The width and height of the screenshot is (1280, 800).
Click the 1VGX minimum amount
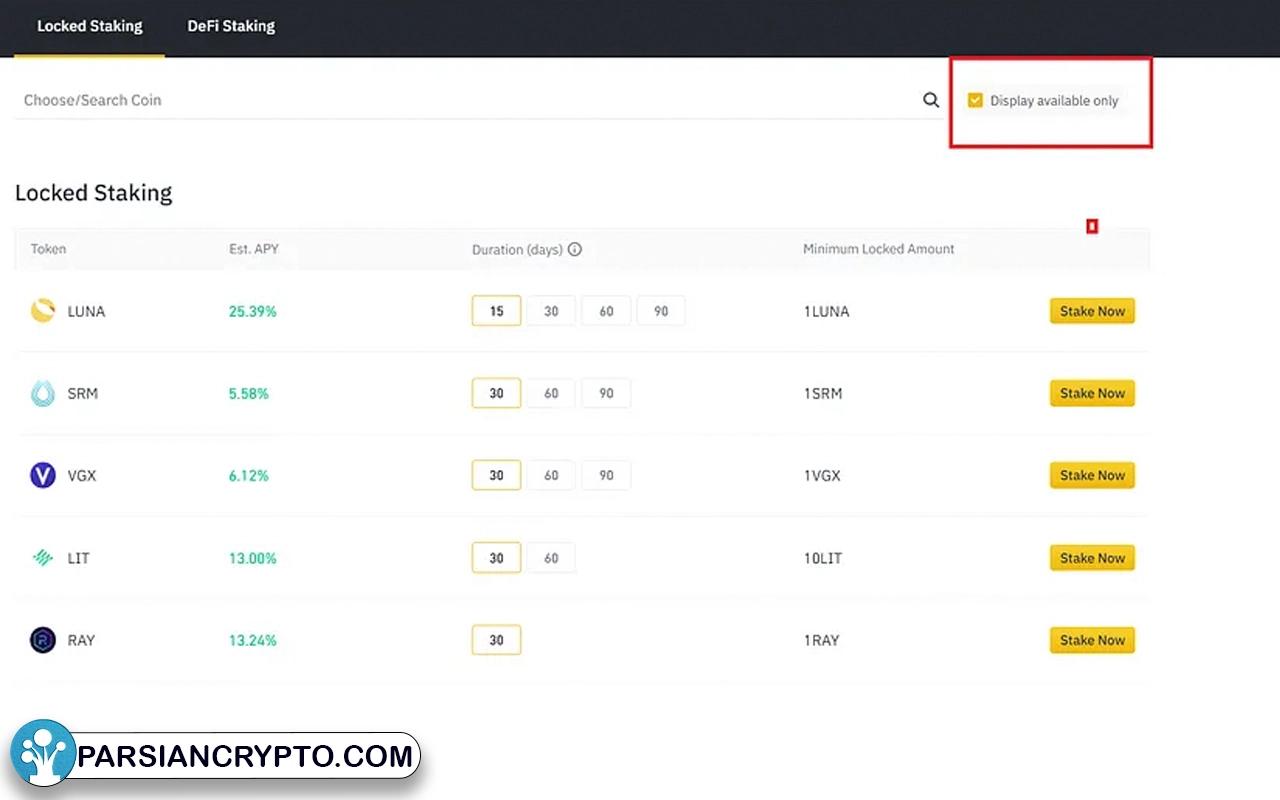[x=822, y=475]
